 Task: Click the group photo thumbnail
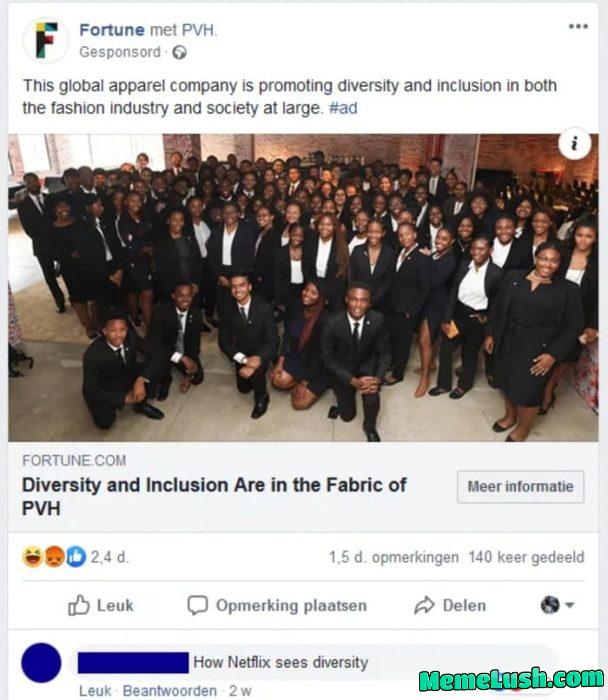[303, 288]
